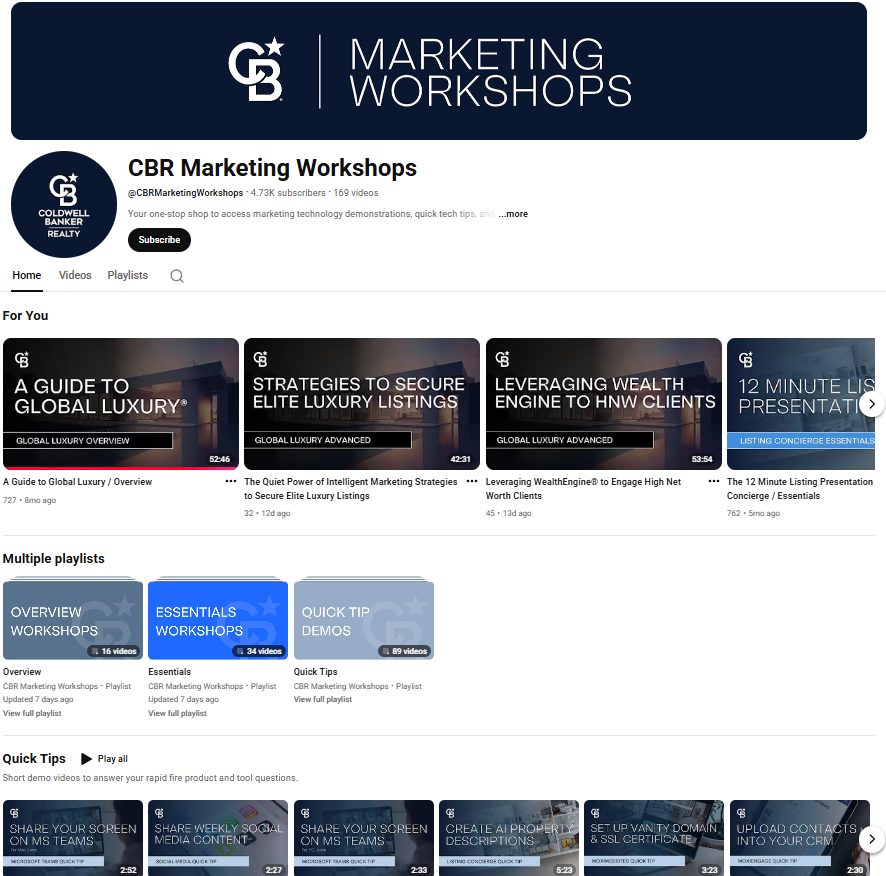The width and height of the screenshot is (886, 876).
Task: View full playlist under Quick Tips
Action: (x=323, y=699)
